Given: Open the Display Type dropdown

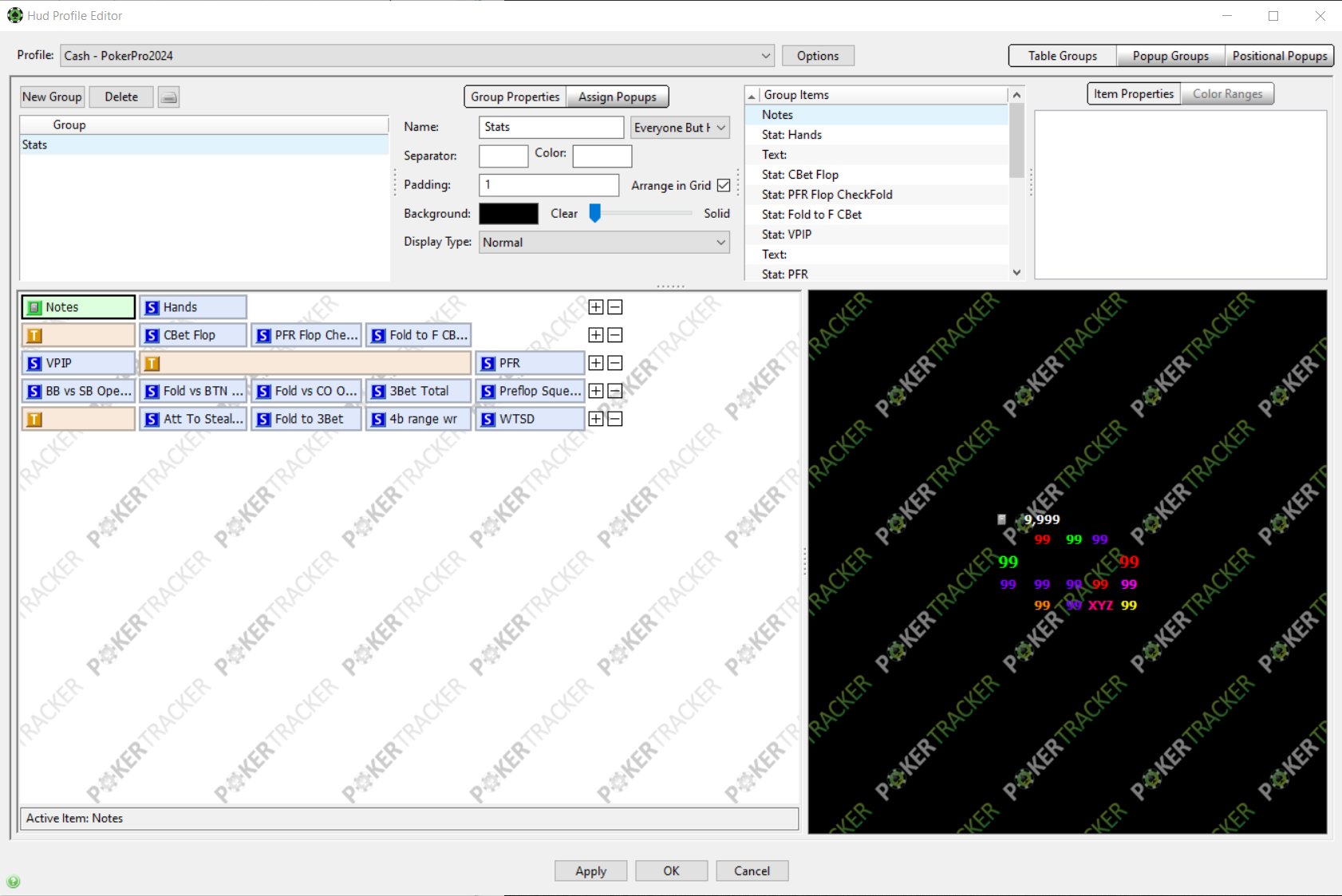Looking at the screenshot, I should pyautogui.click(x=605, y=243).
